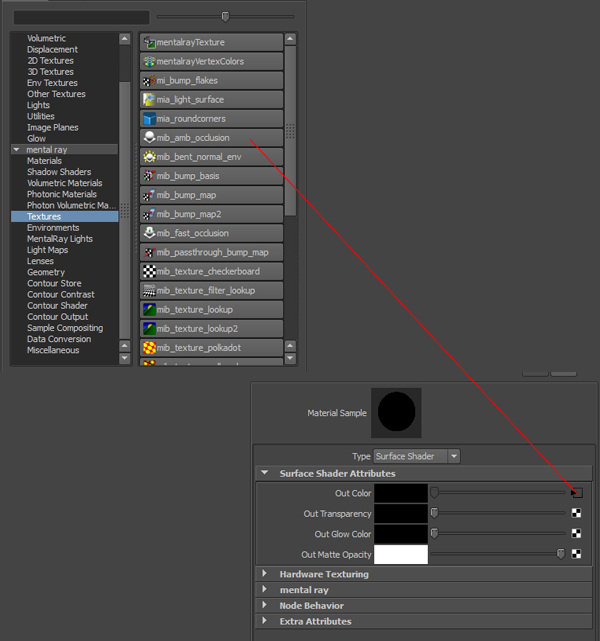Create a mentalrayTexture node
This screenshot has height=641, width=600.
[211, 42]
